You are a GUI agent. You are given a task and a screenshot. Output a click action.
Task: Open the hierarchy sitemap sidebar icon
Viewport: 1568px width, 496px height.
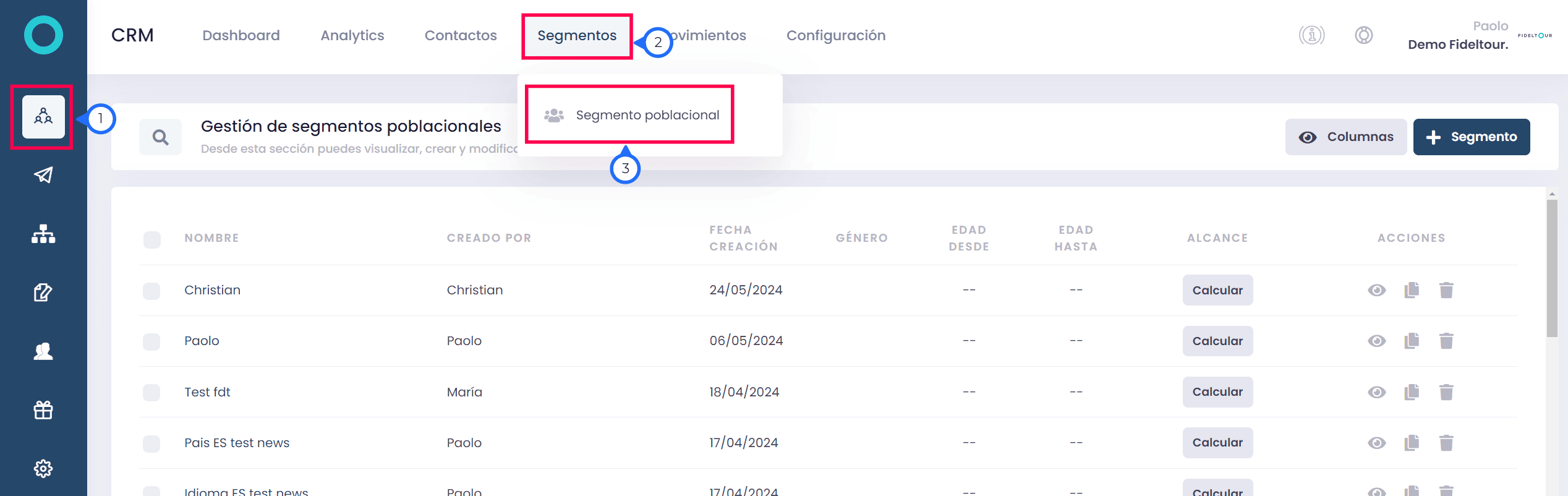click(x=43, y=234)
